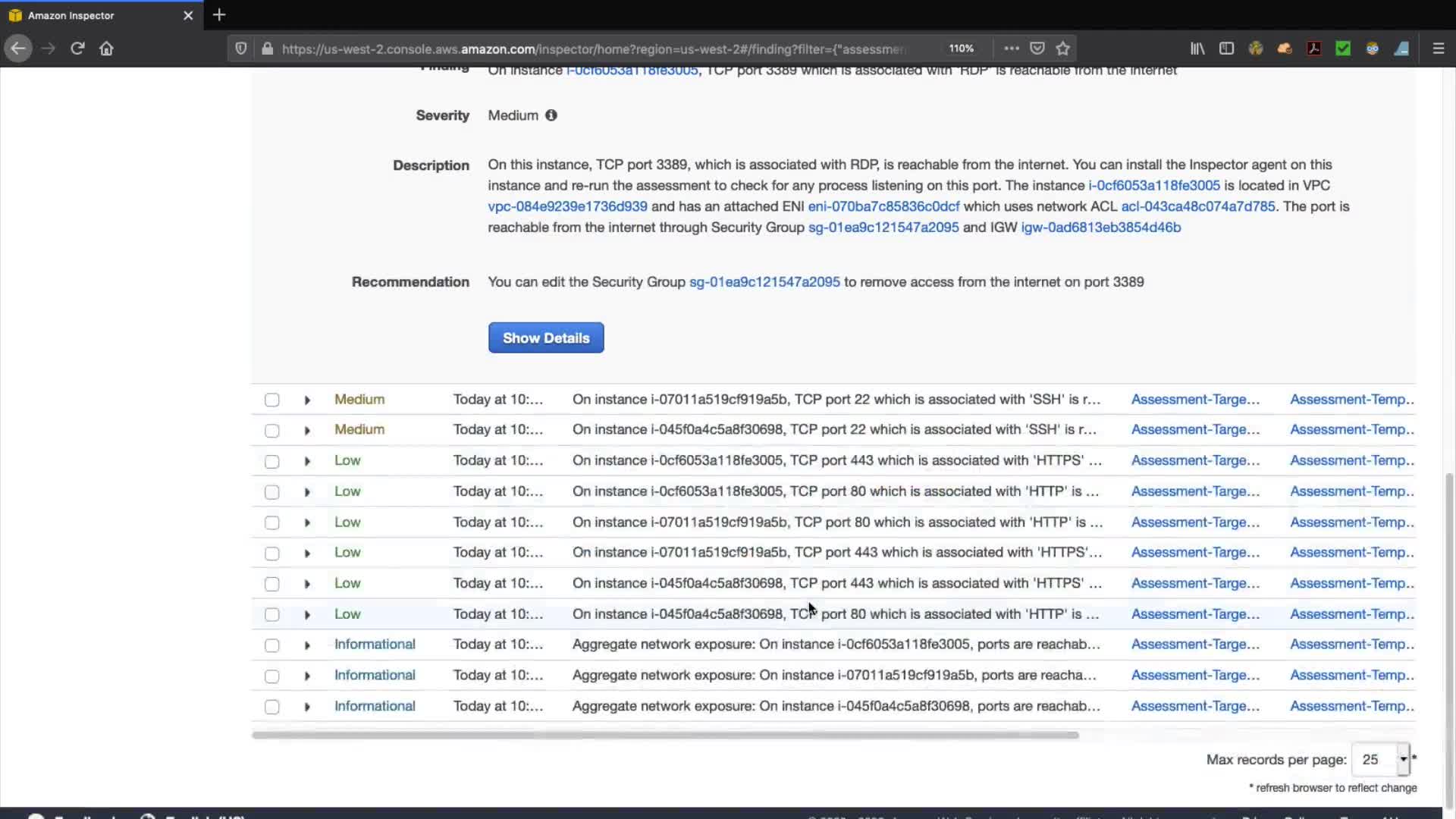Open the vpc-084e9239e1736d939 link
Screen dimensions: 1456x819
coord(567,206)
